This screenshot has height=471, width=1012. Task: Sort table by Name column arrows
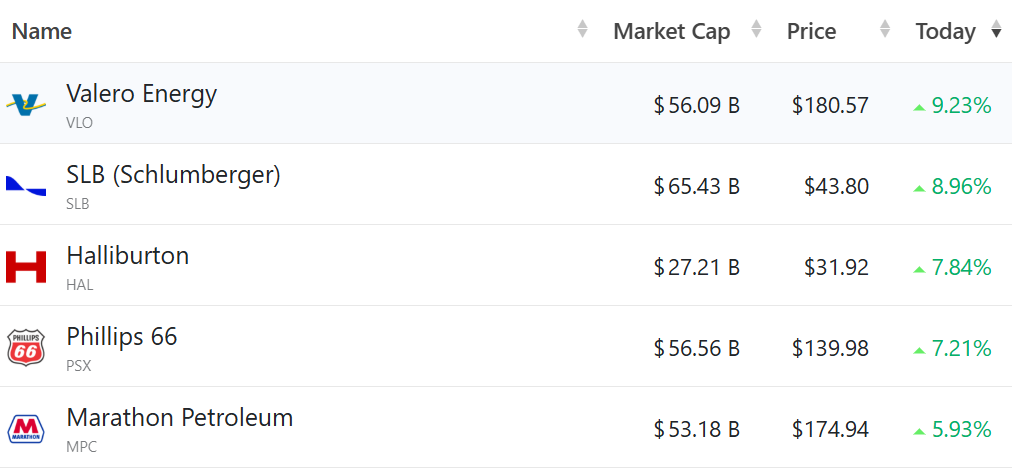coord(582,31)
